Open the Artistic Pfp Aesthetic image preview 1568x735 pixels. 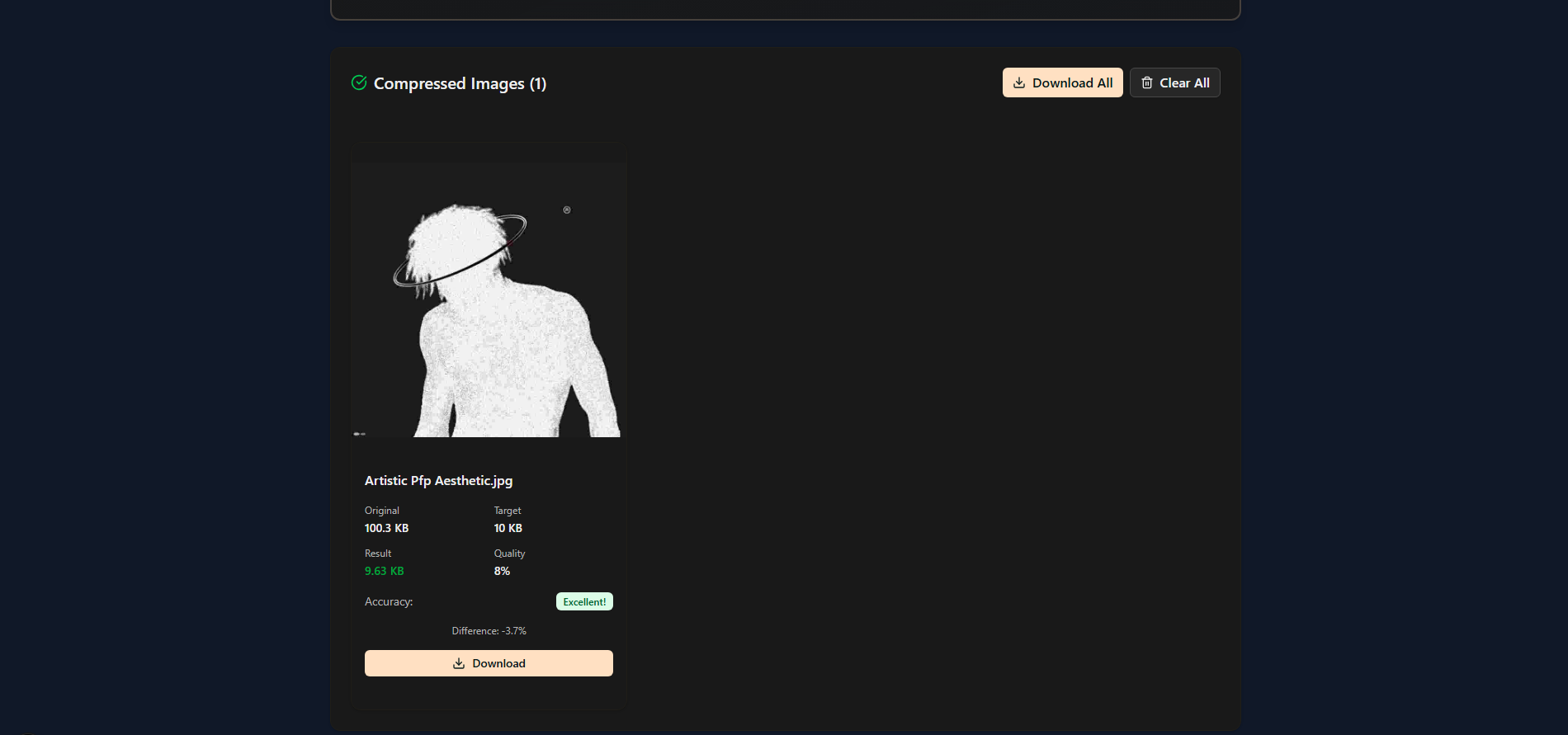(487, 313)
